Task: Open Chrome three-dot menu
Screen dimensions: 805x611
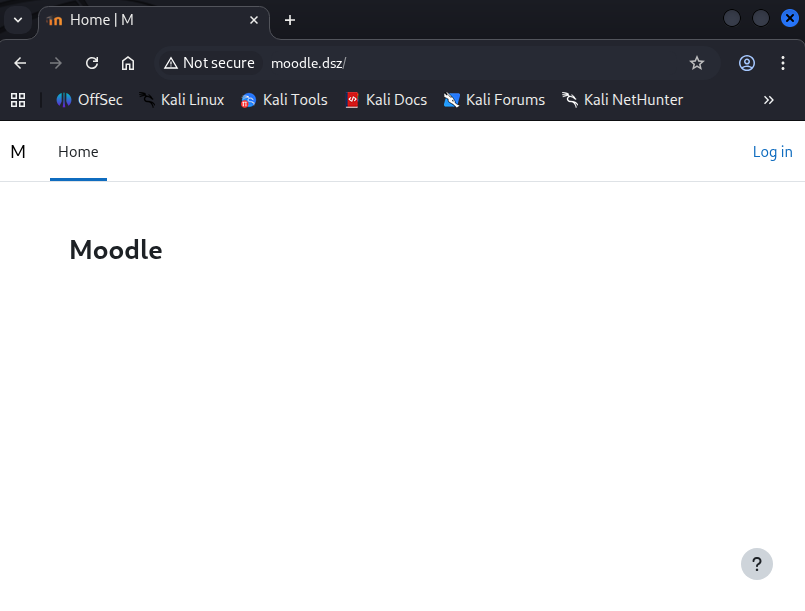Action: coord(782,63)
